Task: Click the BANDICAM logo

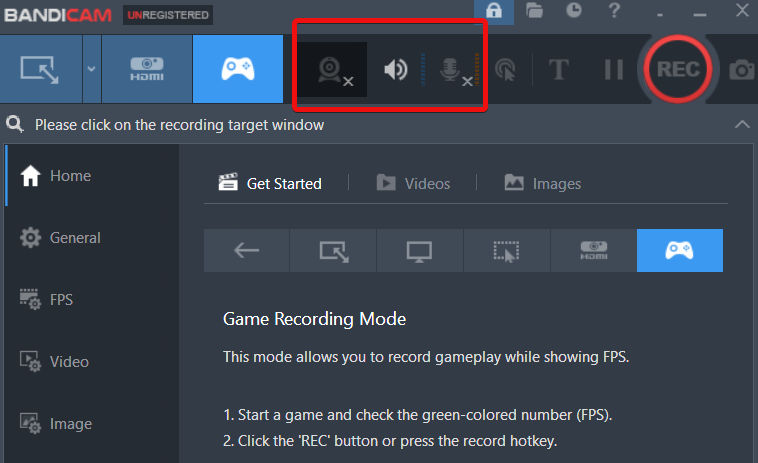Action: tap(58, 15)
